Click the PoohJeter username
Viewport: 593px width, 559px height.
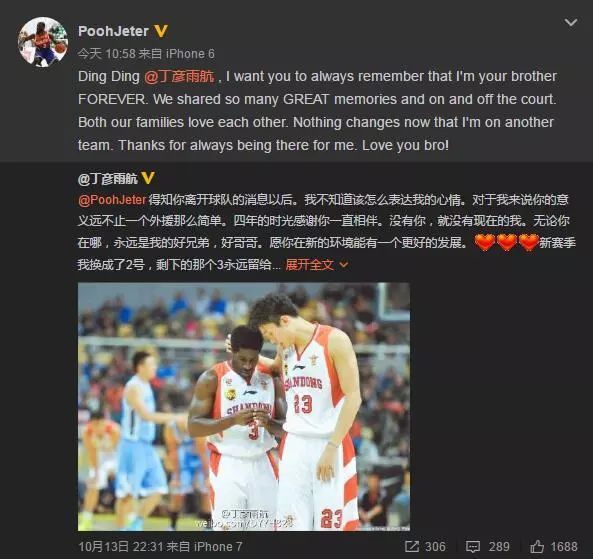113,31
